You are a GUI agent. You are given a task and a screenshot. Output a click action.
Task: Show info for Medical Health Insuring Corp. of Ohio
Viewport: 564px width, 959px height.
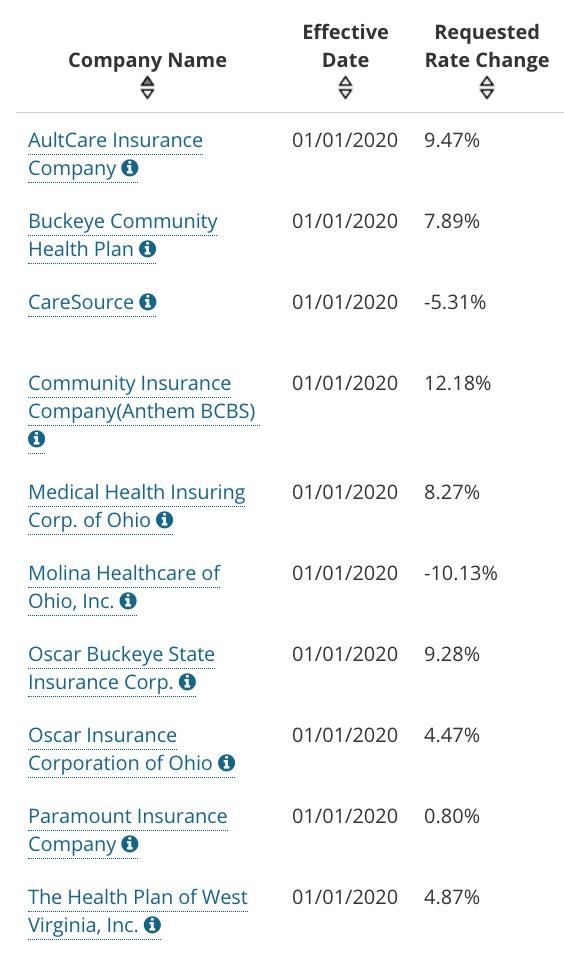pos(165,520)
